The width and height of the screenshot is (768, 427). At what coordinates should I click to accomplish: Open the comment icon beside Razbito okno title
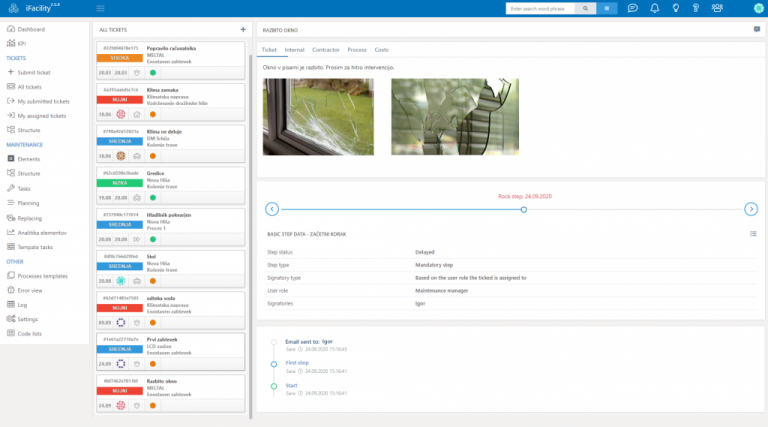(x=756, y=30)
